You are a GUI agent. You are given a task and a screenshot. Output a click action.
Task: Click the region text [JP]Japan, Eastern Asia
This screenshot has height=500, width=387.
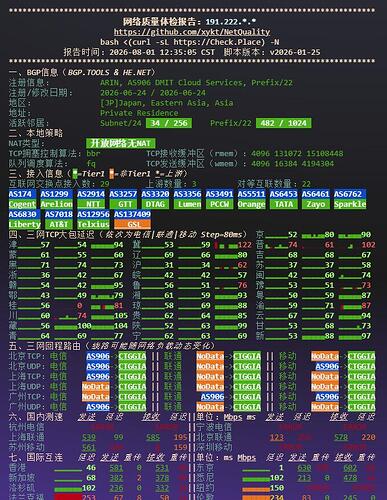(x=167, y=103)
